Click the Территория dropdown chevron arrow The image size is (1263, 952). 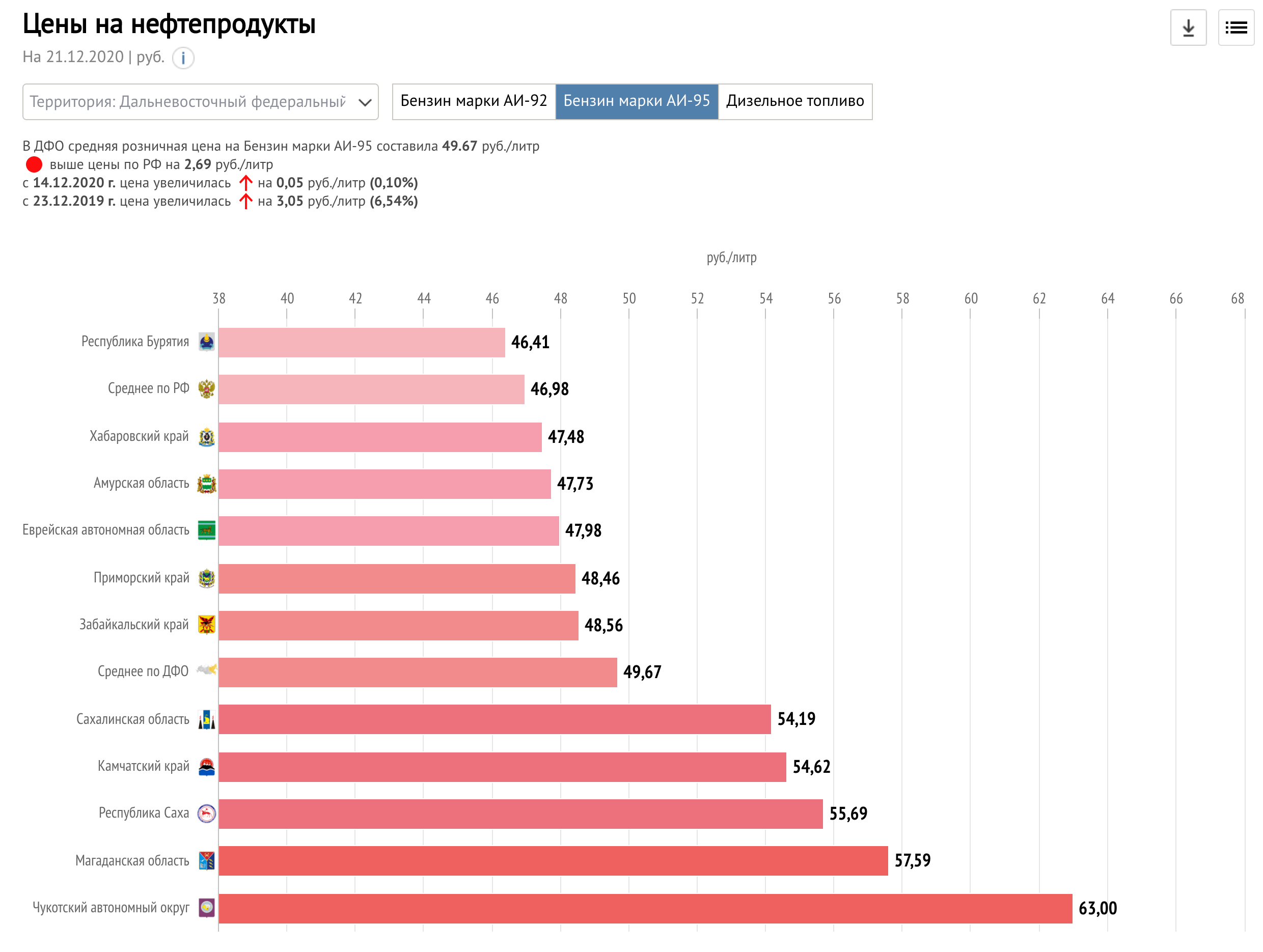coord(364,103)
